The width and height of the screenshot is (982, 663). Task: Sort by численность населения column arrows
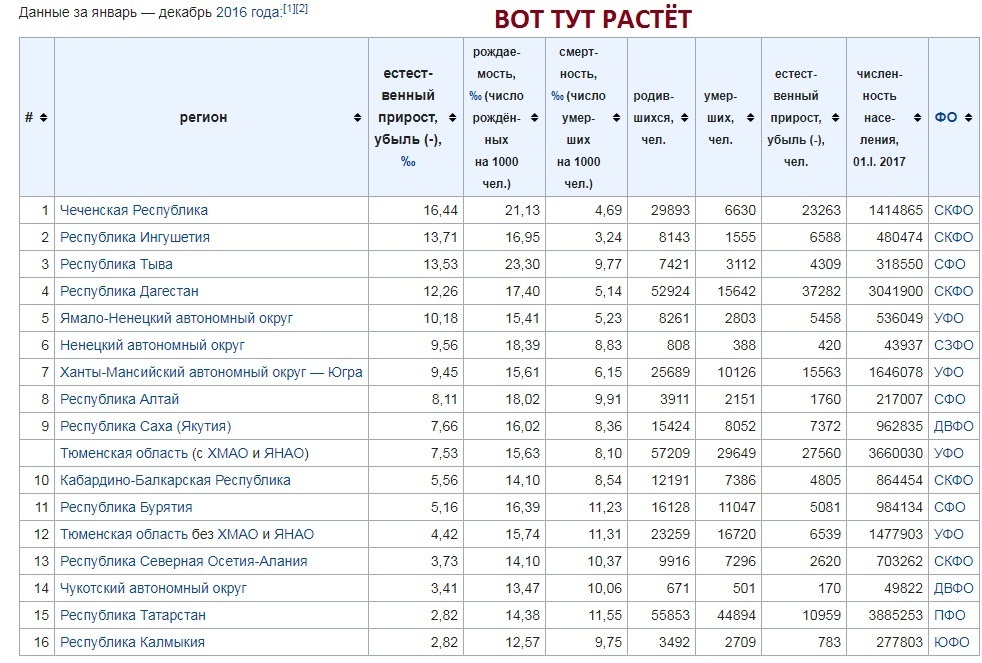(x=917, y=118)
